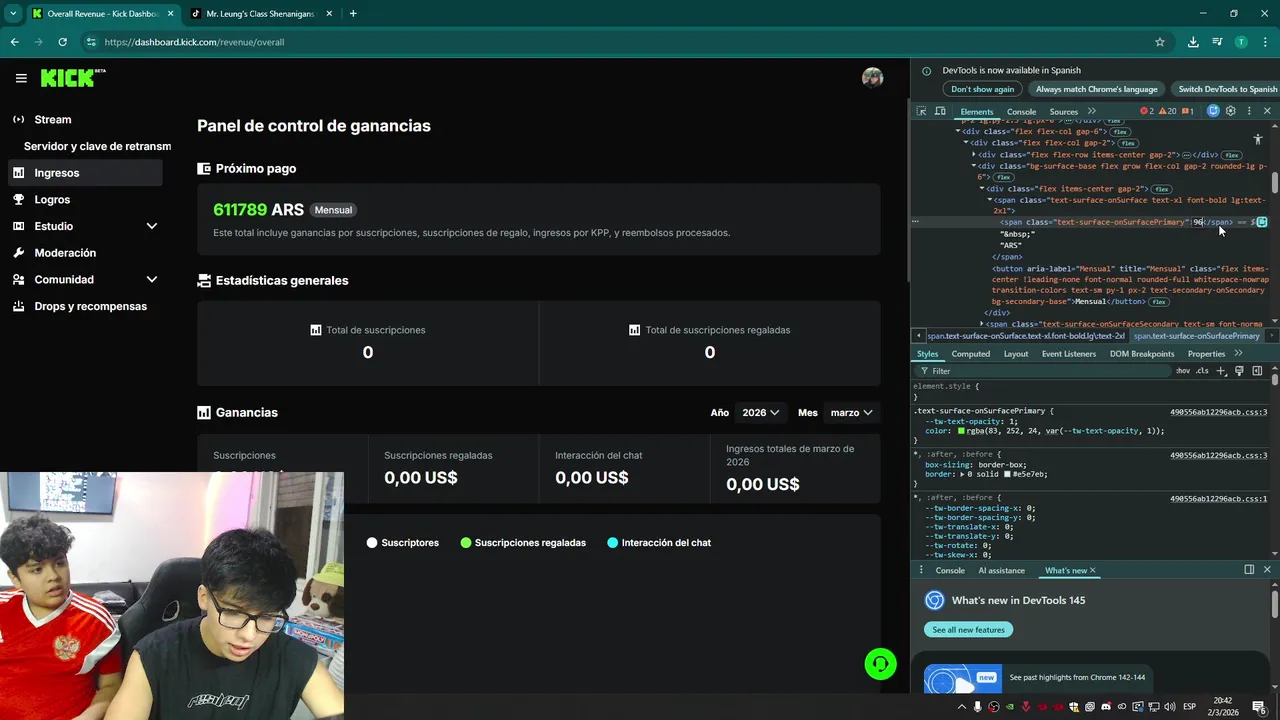Activate the inspect element picker icon
This screenshot has height=720, width=1280.
coord(922,111)
